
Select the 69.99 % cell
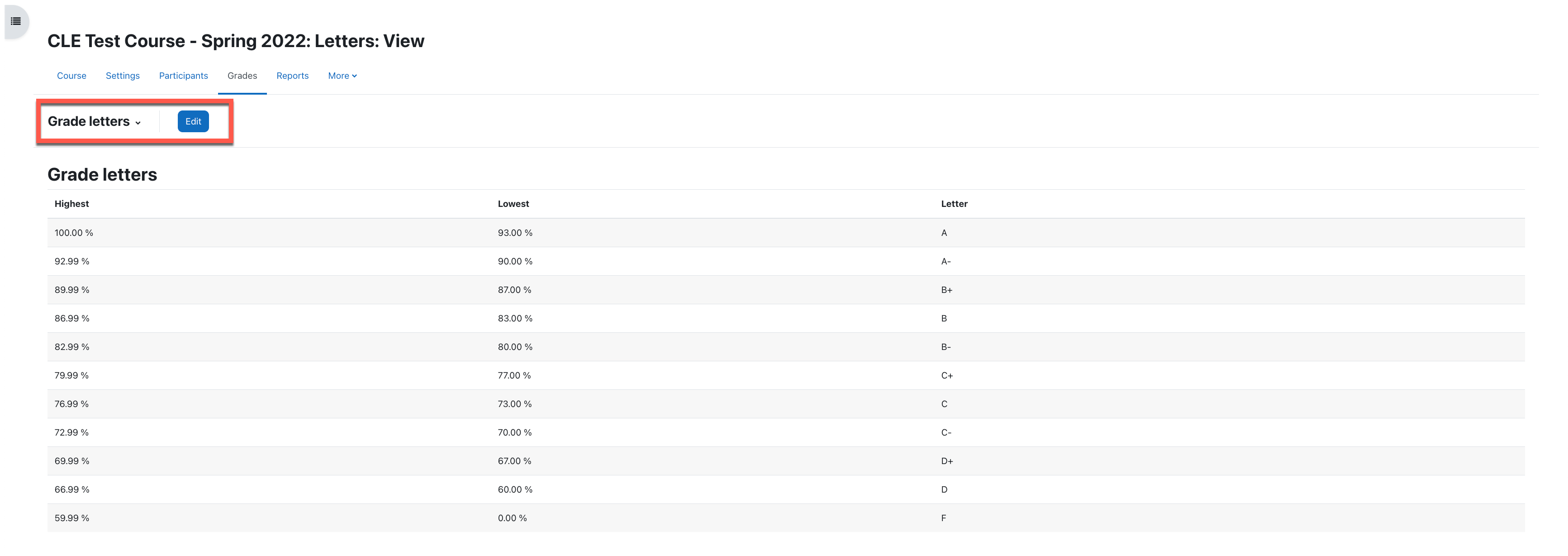point(72,462)
